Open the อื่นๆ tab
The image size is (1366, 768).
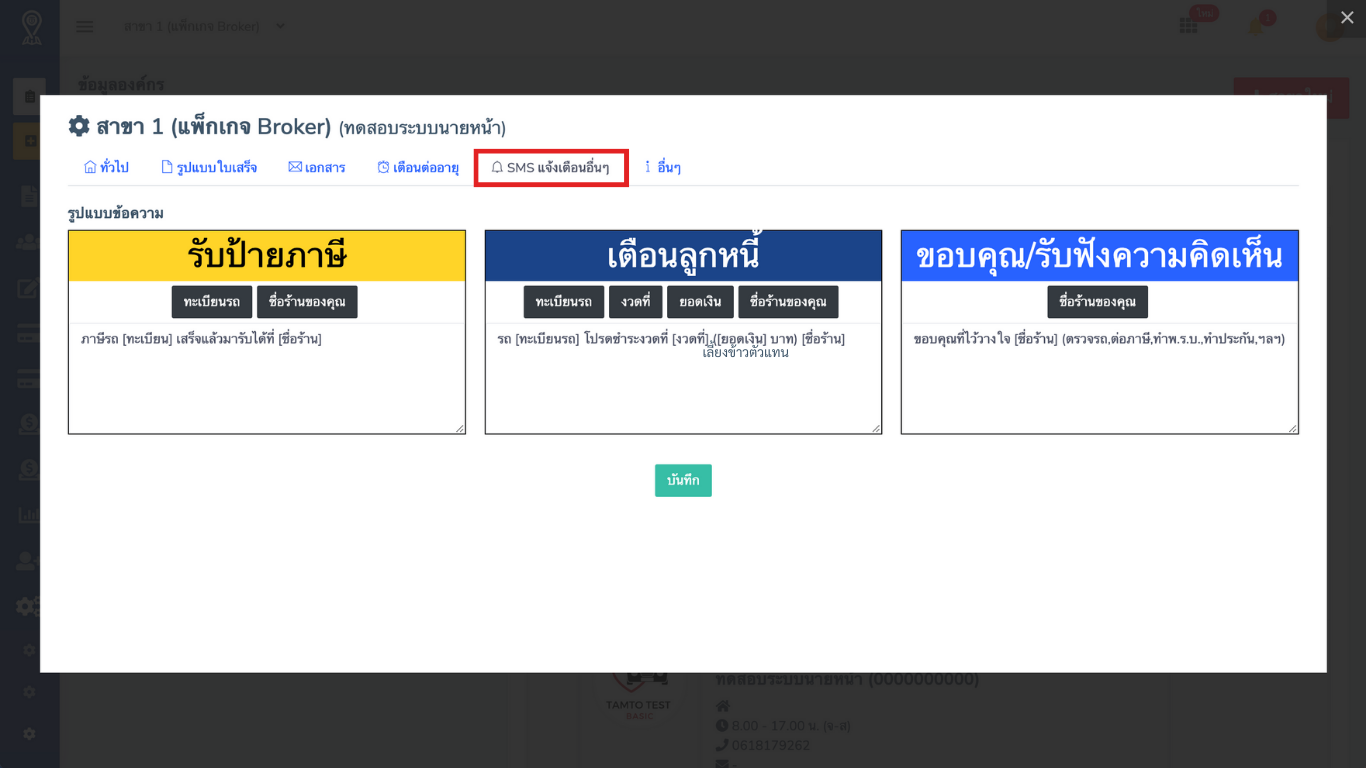663,167
